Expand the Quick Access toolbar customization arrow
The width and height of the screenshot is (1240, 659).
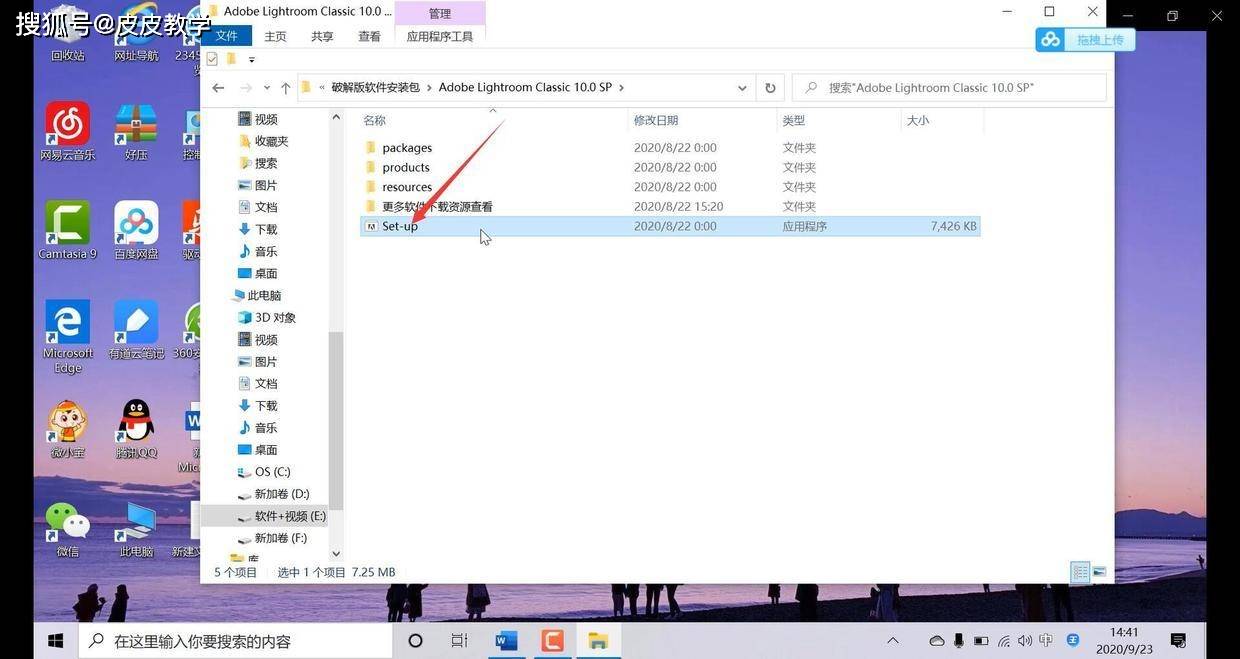(x=251, y=60)
